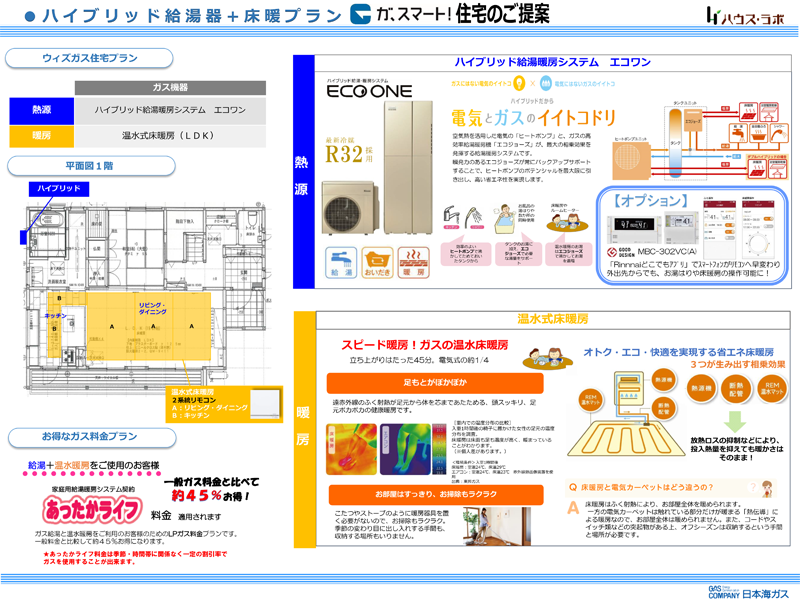Click the blue 熱源 cell in the table
This screenshot has height=600, width=800.
(41, 110)
